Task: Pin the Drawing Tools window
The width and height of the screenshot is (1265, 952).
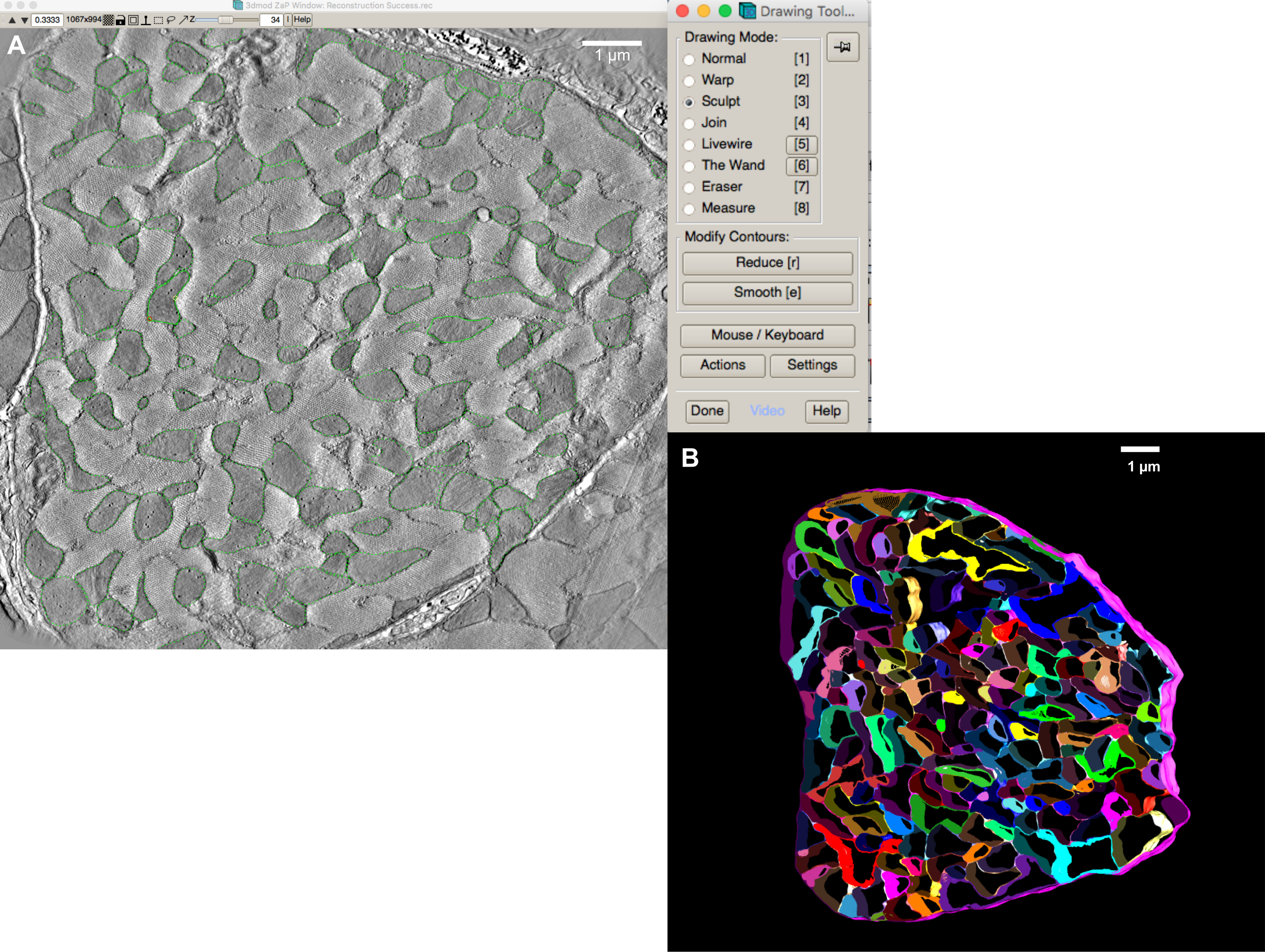Action: tap(842, 48)
